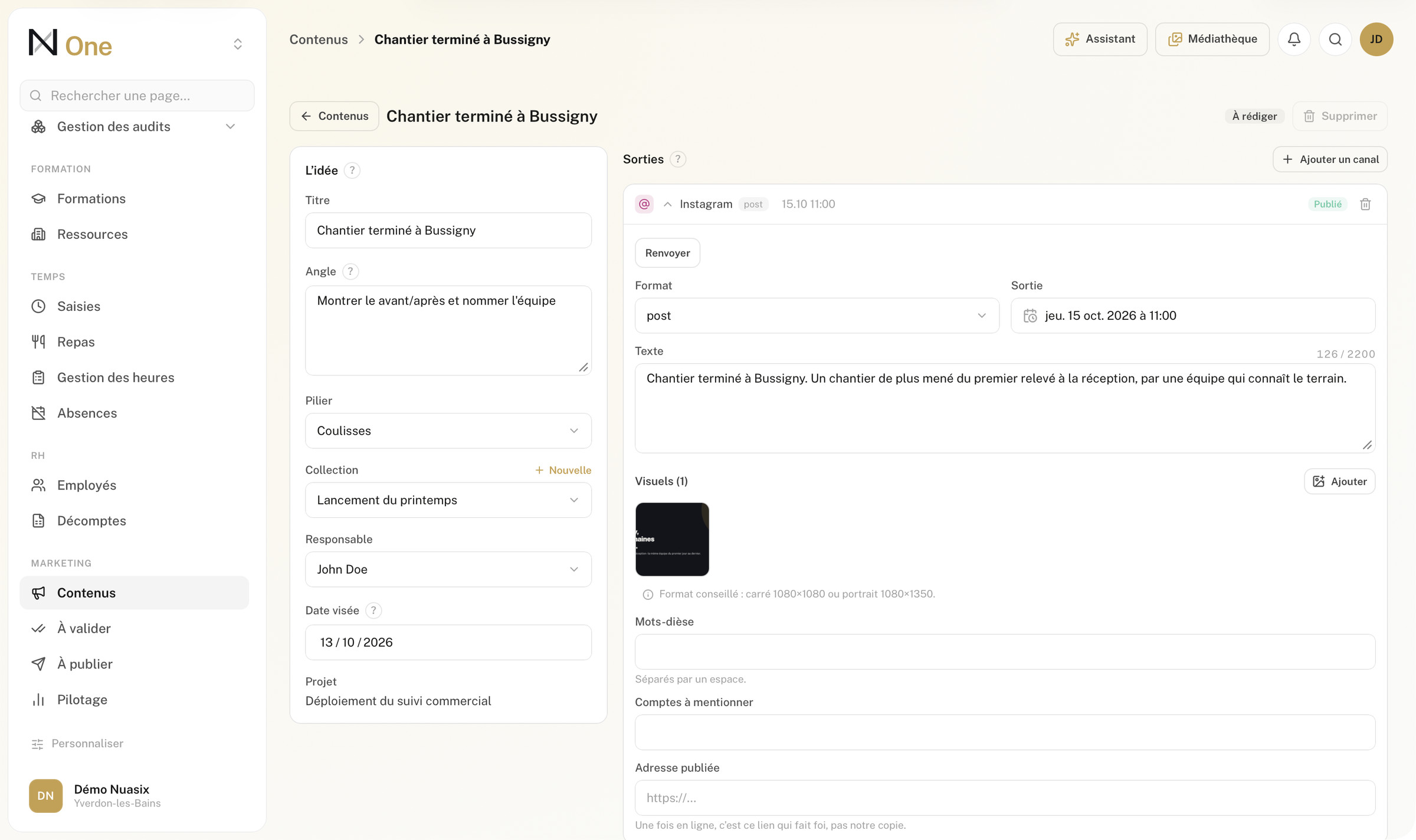Screen dimensions: 1416x840
Task: Click the pink Instagram channel icon
Action: click(644, 204)
